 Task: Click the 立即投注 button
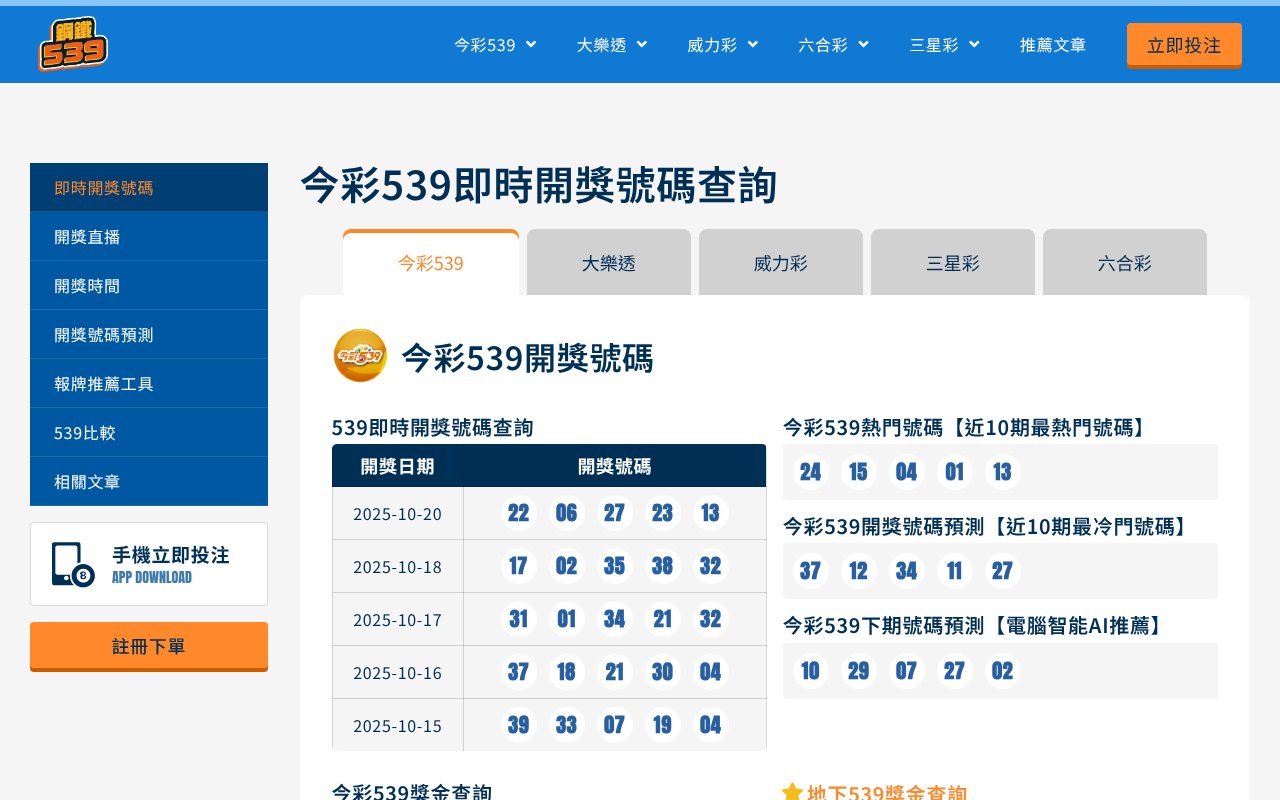pos(1184,44)
